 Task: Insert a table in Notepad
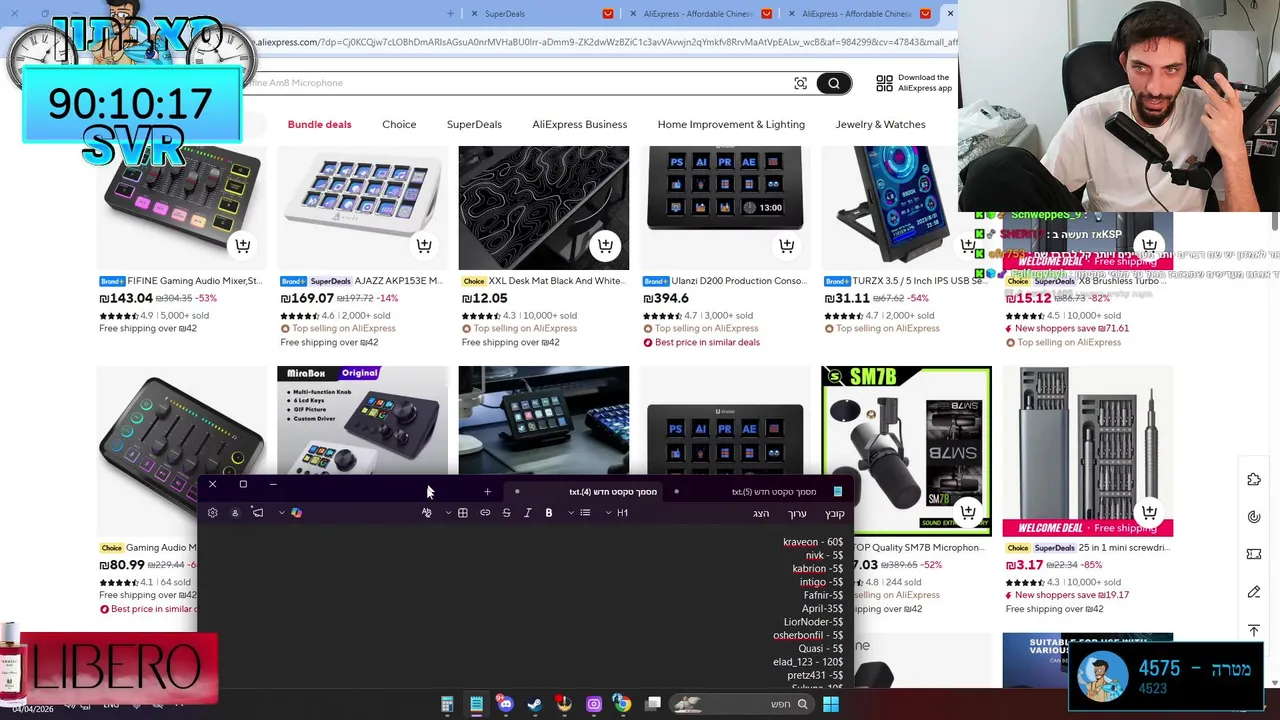[x=463, y=513]
